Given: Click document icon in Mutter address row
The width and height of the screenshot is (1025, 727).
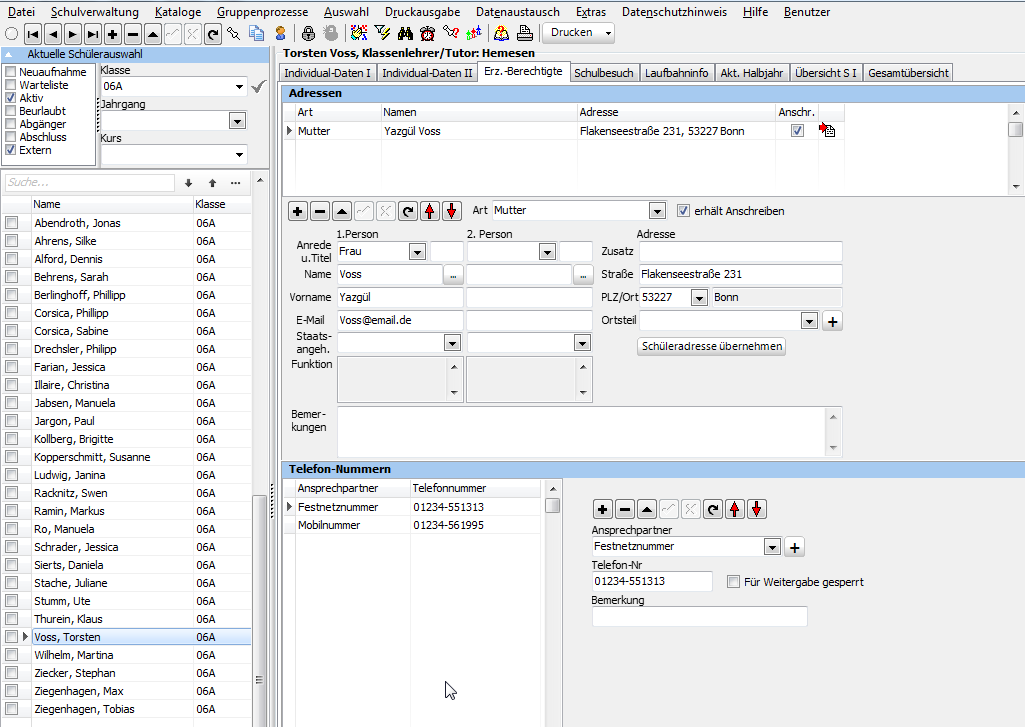Looking at the screenshot, I should click(827, 130).
